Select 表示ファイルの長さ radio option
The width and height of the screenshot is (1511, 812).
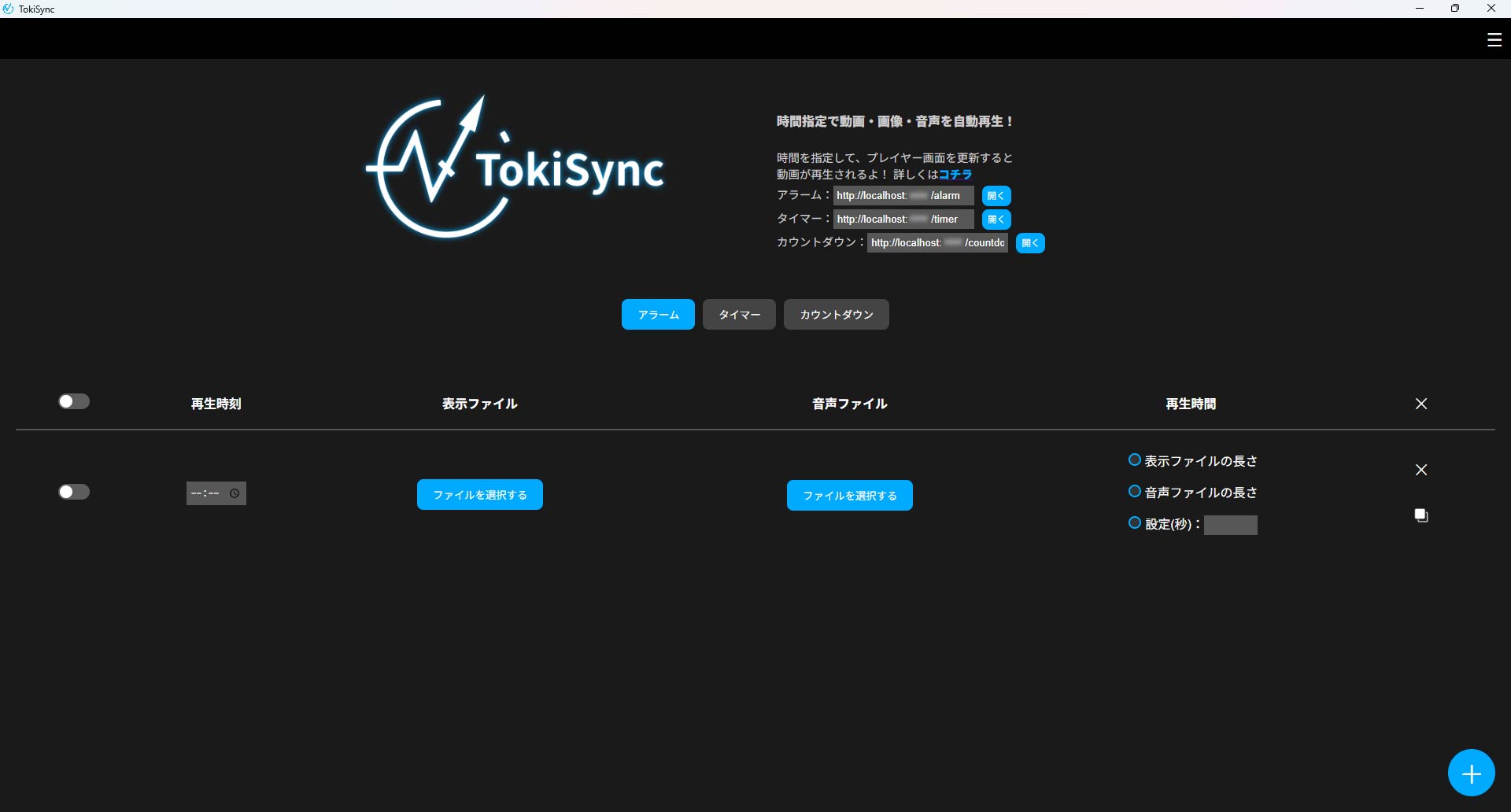[x=1135, y=460]
